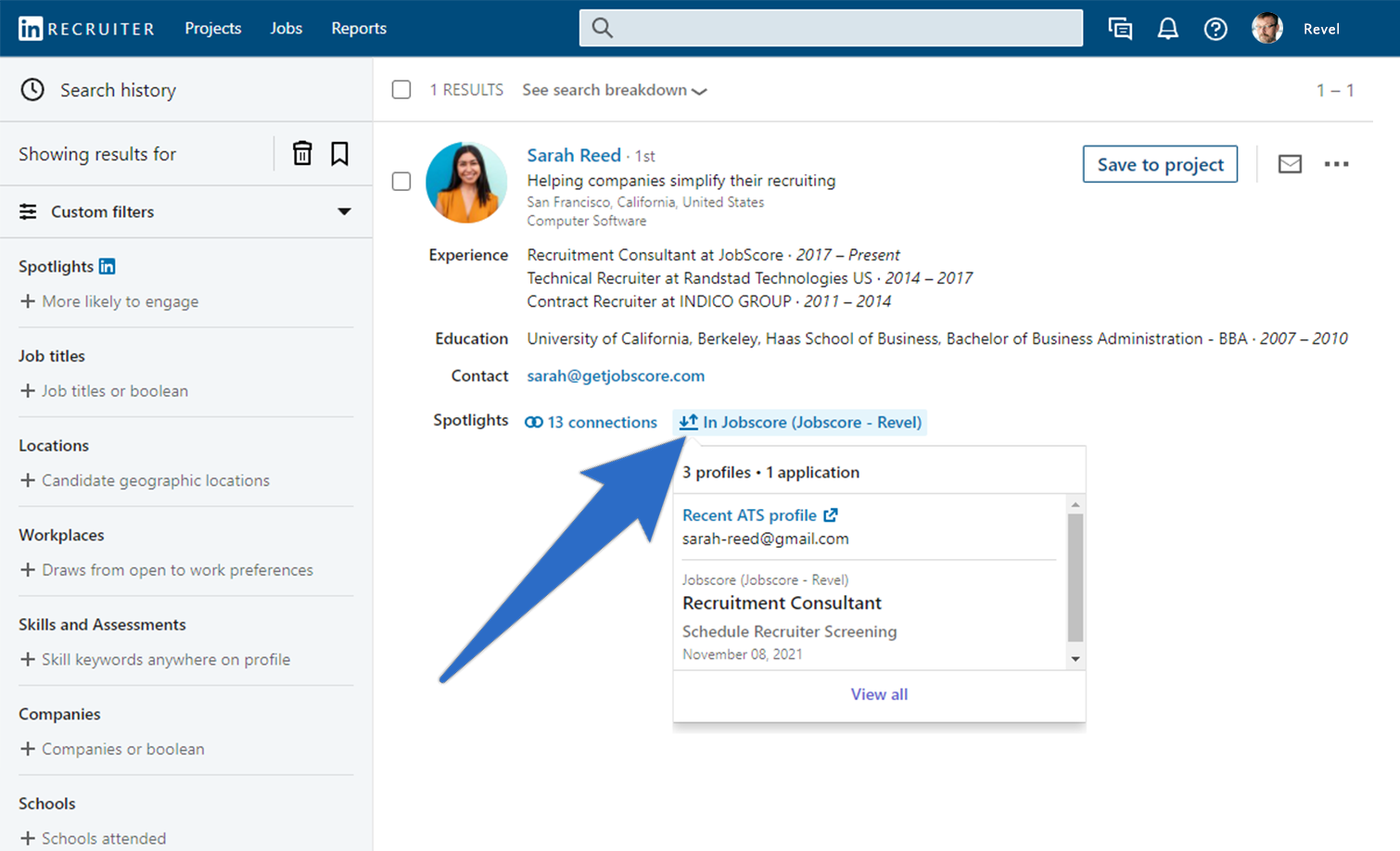Expand the Custom filters dropdown arrow
The height and width of the screenshot is (851, 1400).
coord(344,211)
